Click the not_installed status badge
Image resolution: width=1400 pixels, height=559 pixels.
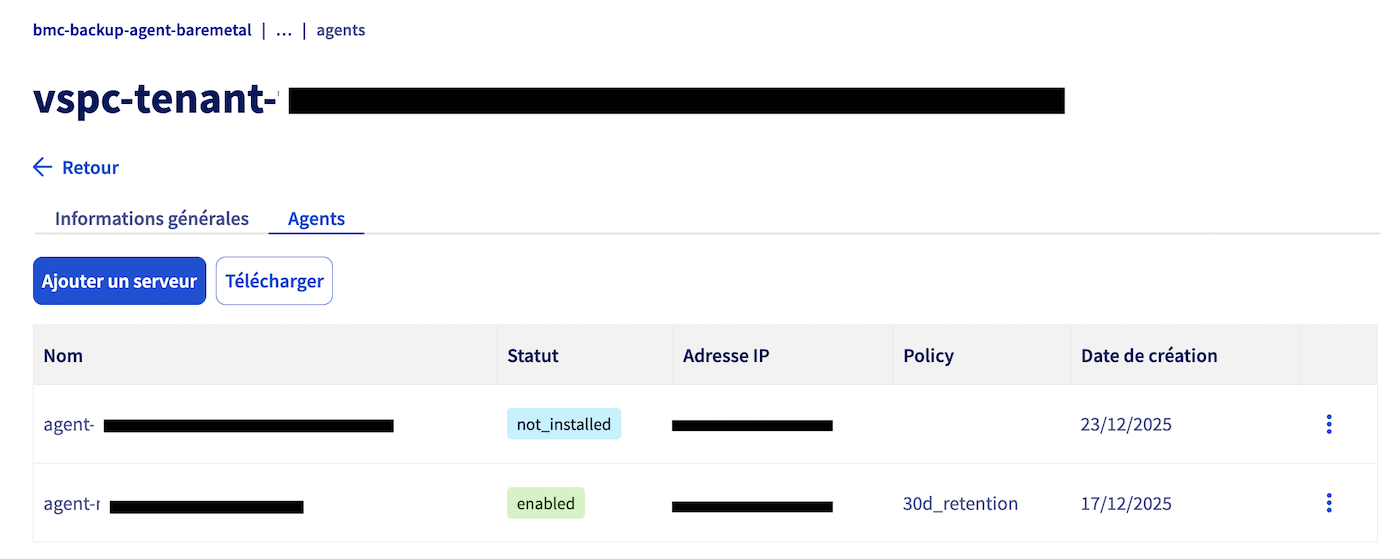point(563,424)
